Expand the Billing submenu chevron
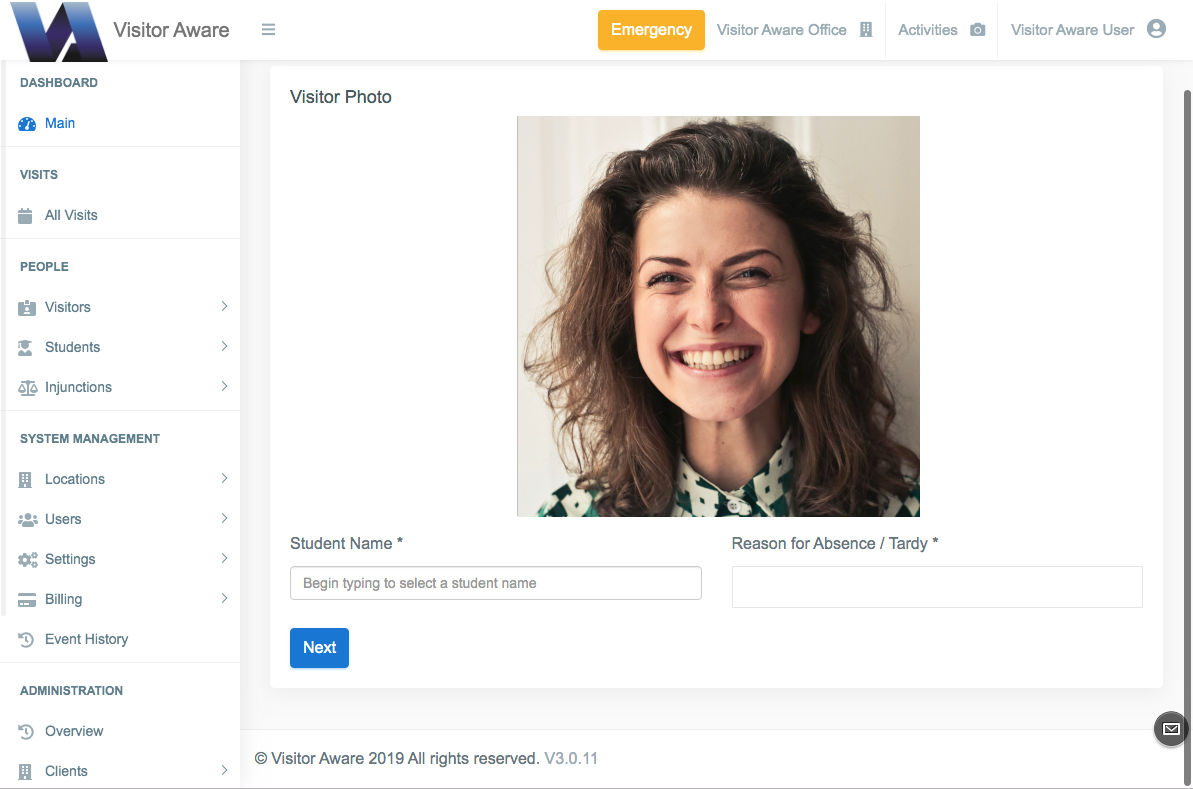Viewport: 1193px width, 789px height. pos(224,598)
